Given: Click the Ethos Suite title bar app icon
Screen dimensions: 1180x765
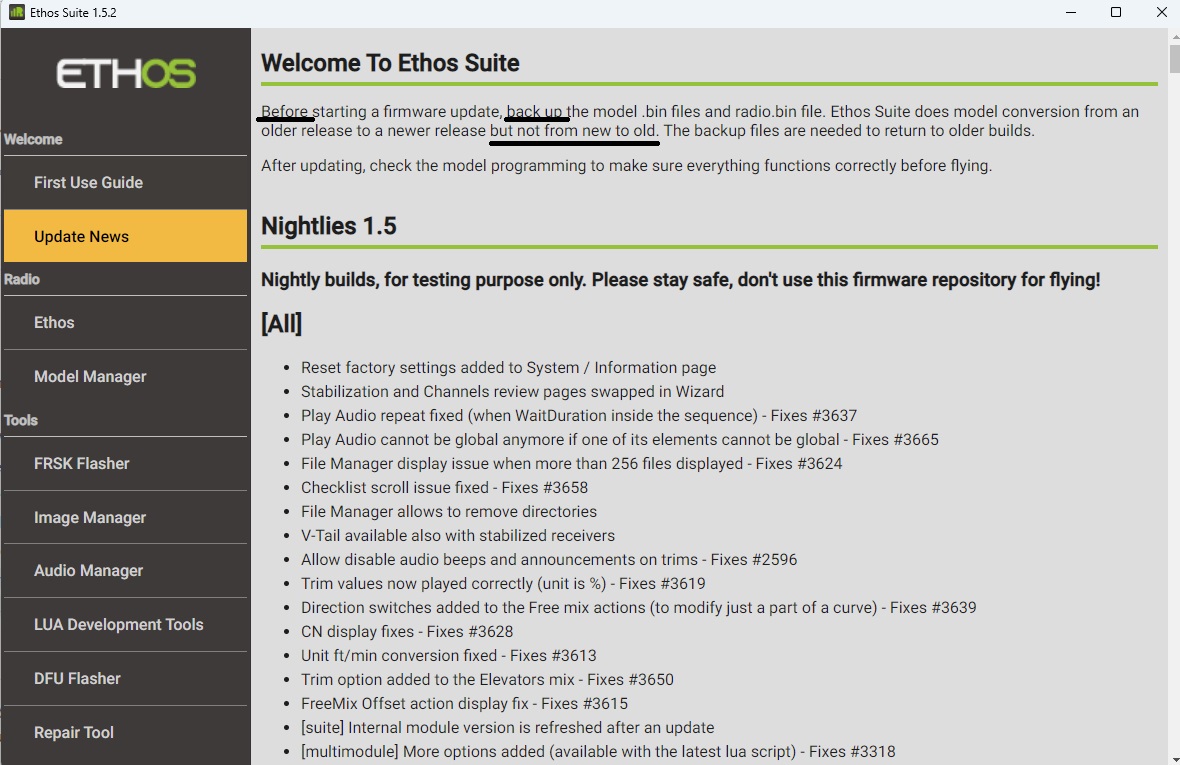Looking at the screenshot, I should [x=16, y=12].
